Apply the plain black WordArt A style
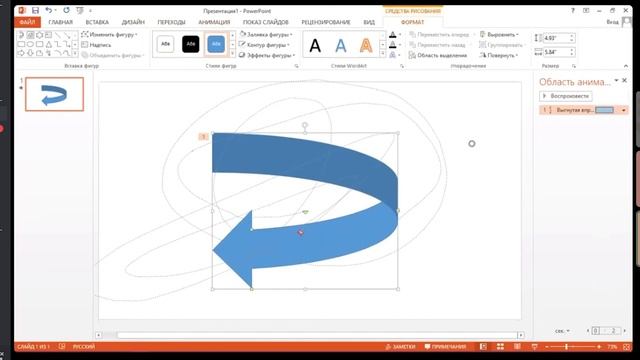The height and width of the screenshot is (360, 640). pyautogui.click(x=315, y=45)
